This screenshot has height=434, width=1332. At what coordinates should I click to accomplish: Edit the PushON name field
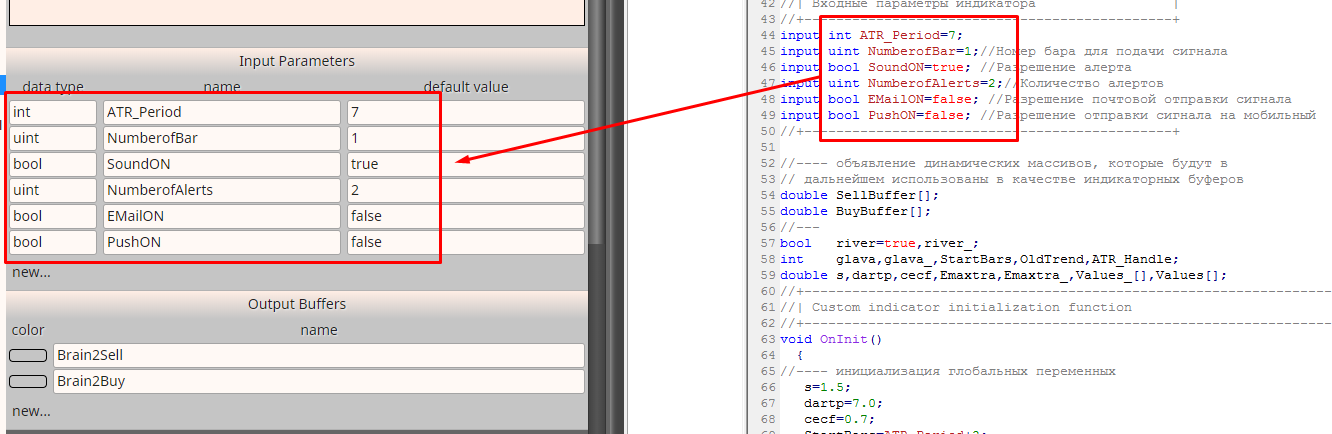[222, 242]
